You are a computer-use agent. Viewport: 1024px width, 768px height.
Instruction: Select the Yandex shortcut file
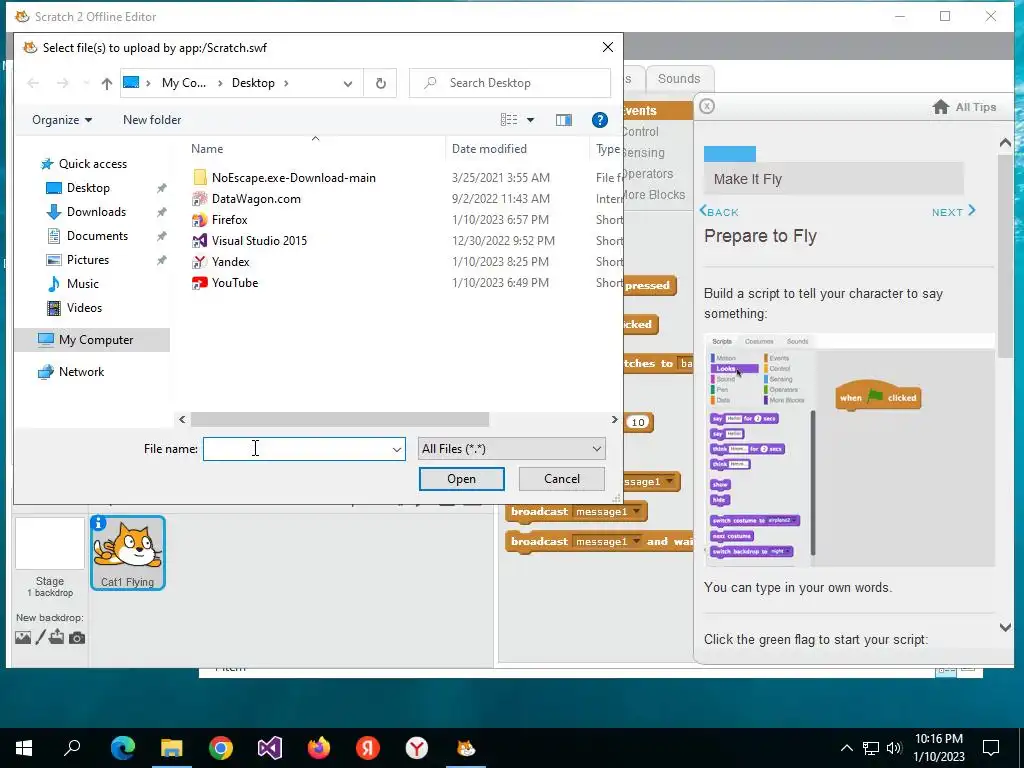pos(231,261)
